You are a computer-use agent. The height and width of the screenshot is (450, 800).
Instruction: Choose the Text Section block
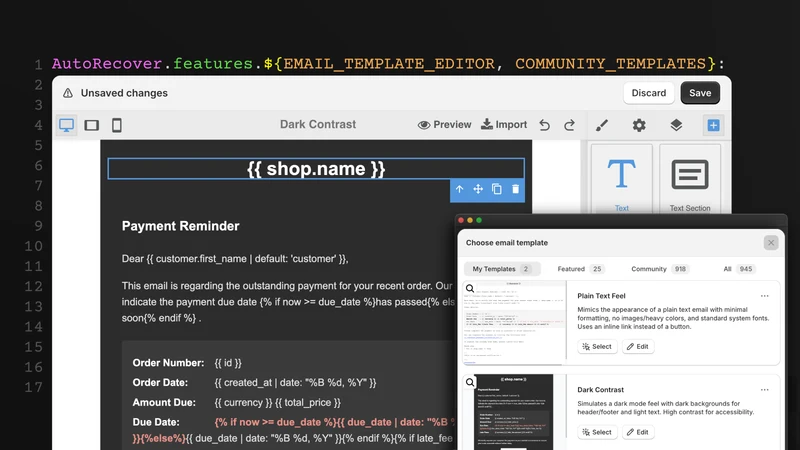click(x=690, y=179)
